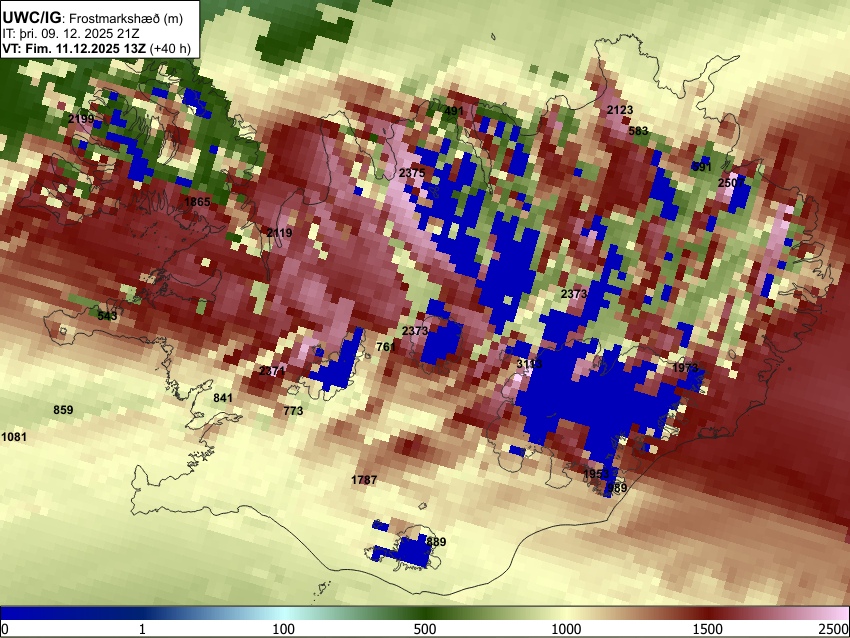Select the 1973 value label
This screenshot has height=638, width=850.
point(685,368)
